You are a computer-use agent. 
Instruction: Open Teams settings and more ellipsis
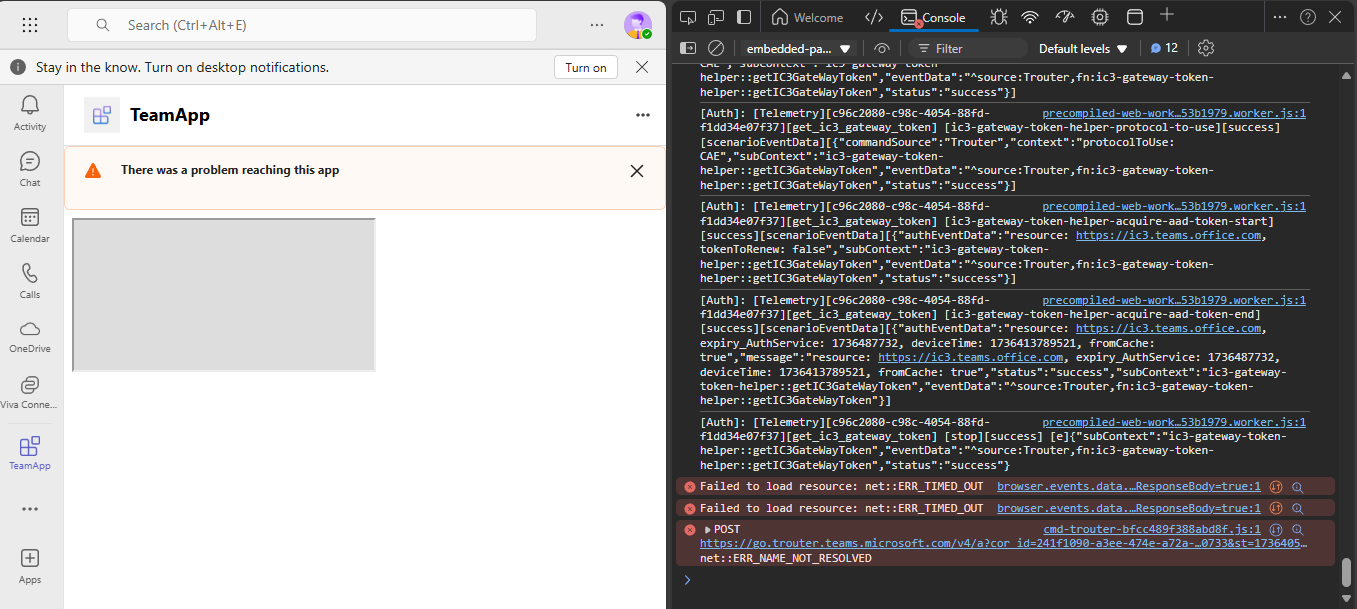click(x=597, y=25)
